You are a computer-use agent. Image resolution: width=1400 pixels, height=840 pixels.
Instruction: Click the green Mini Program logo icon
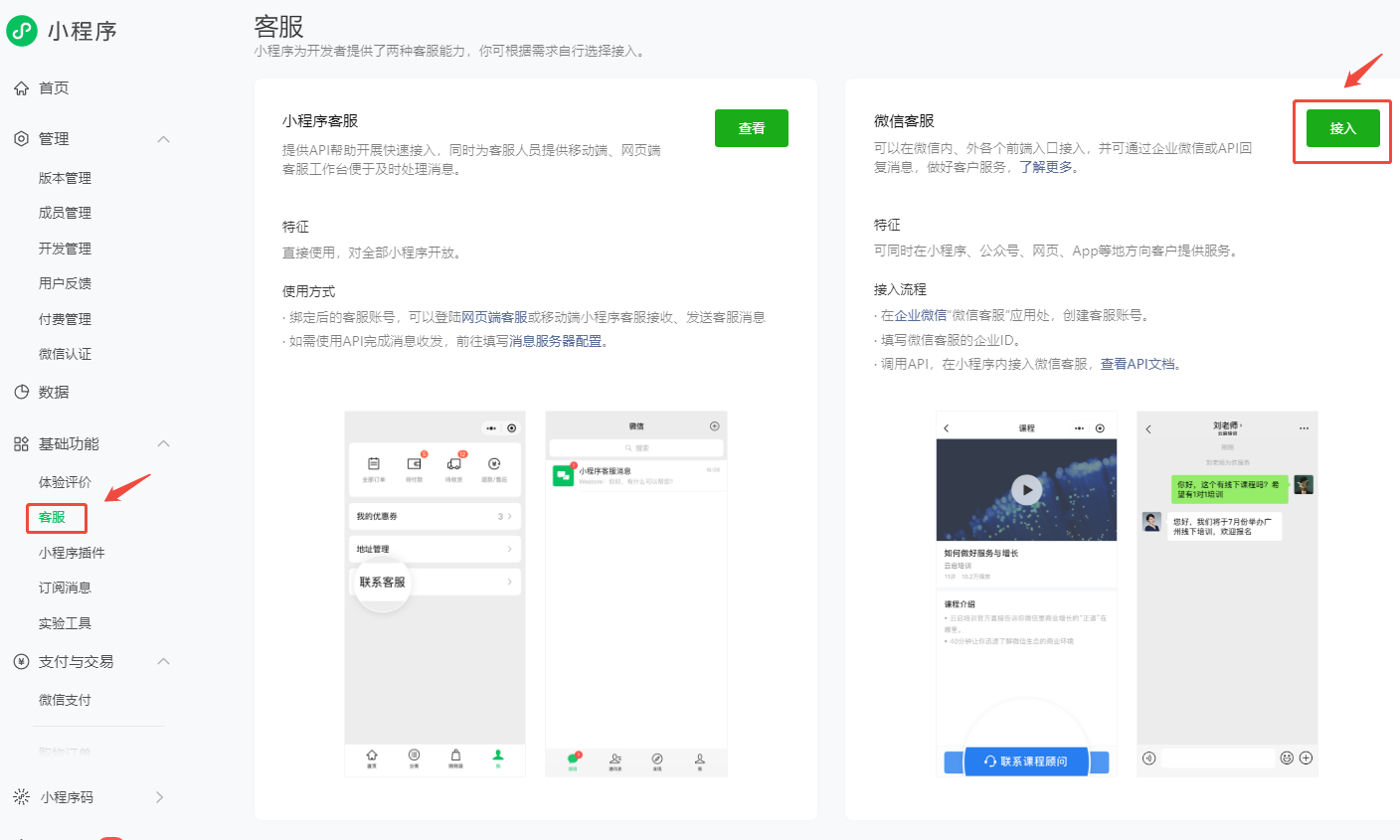pos(22,31)
